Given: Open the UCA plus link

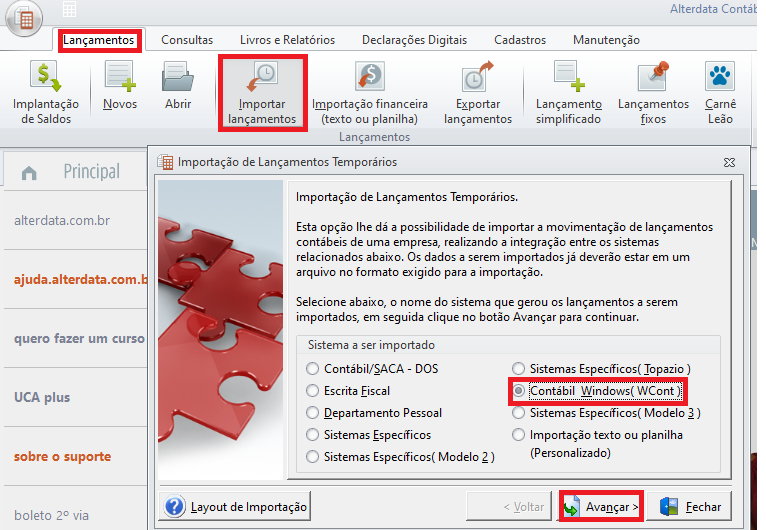Looking at the screenshot, I should tap(42, 398).
